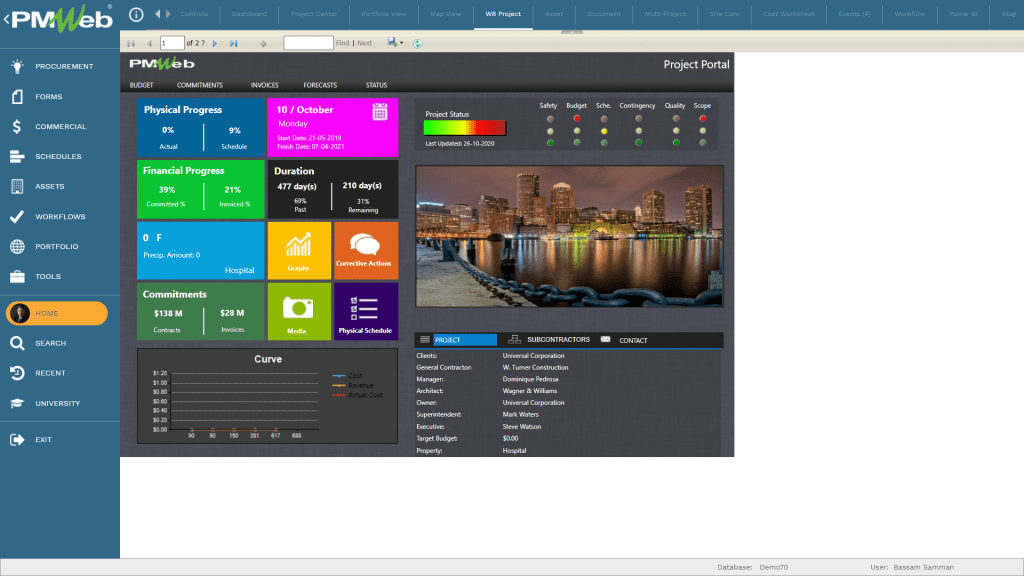Click the yellow Sche. status light

point(604,131)
